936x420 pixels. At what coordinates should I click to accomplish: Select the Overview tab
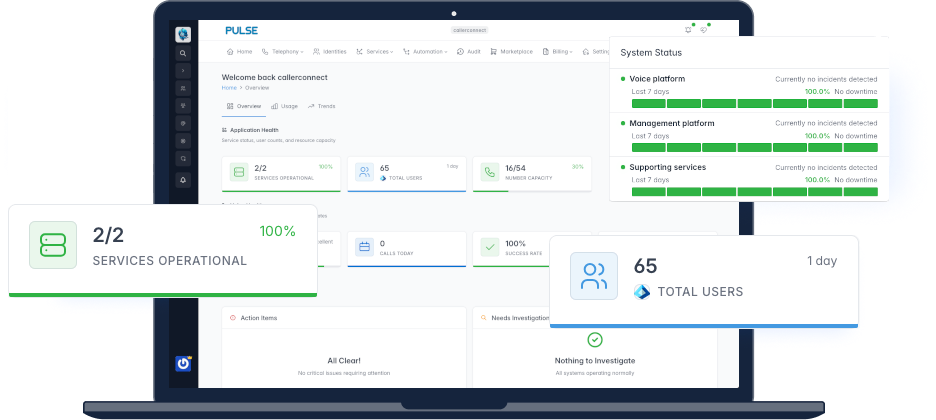pyautogui.click(x=244, y=106)
